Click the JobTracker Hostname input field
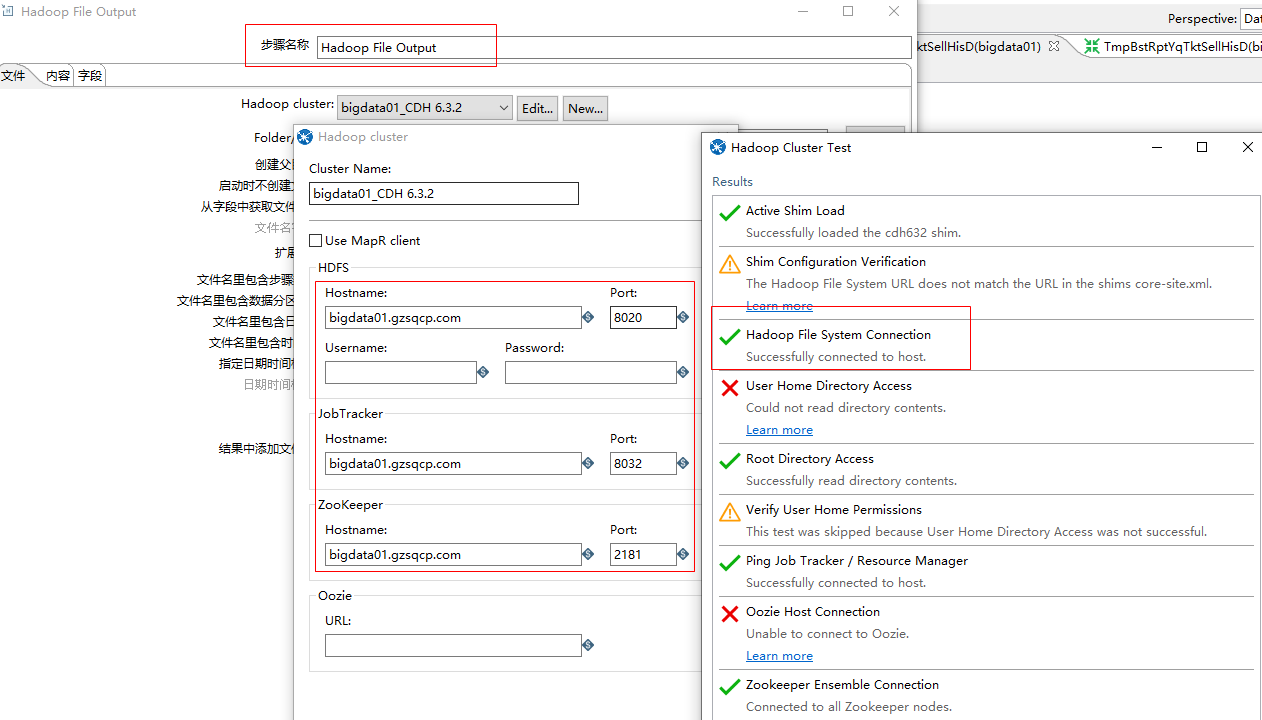The height and width of the screenshot is (720, 1262). (453, 464)
